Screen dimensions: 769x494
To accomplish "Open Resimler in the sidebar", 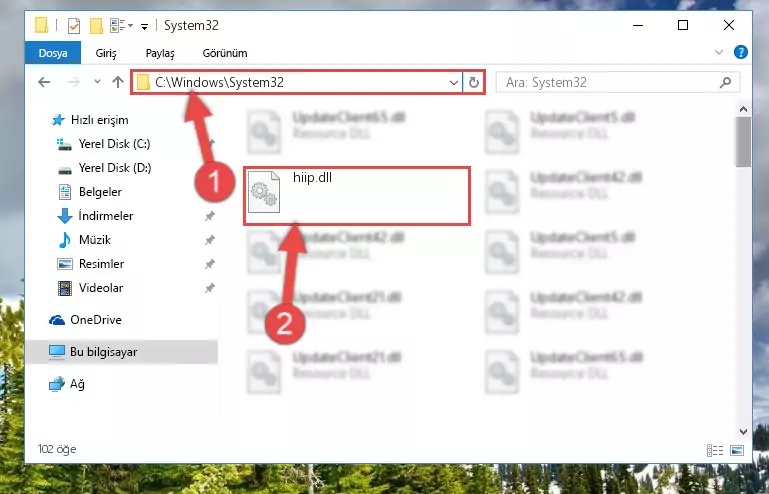I will [x=102, y=264].
